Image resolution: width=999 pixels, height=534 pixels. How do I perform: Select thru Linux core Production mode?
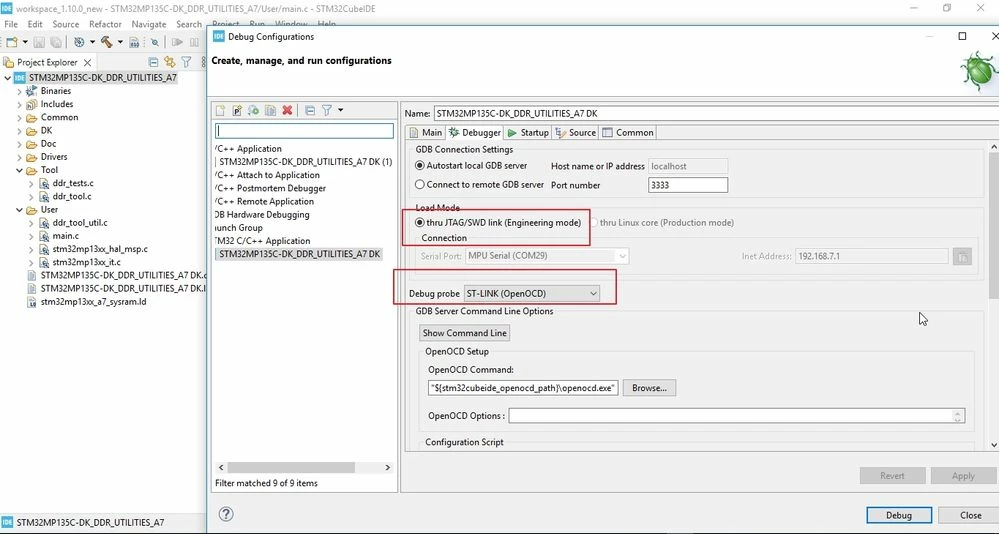tap(661, 222)
